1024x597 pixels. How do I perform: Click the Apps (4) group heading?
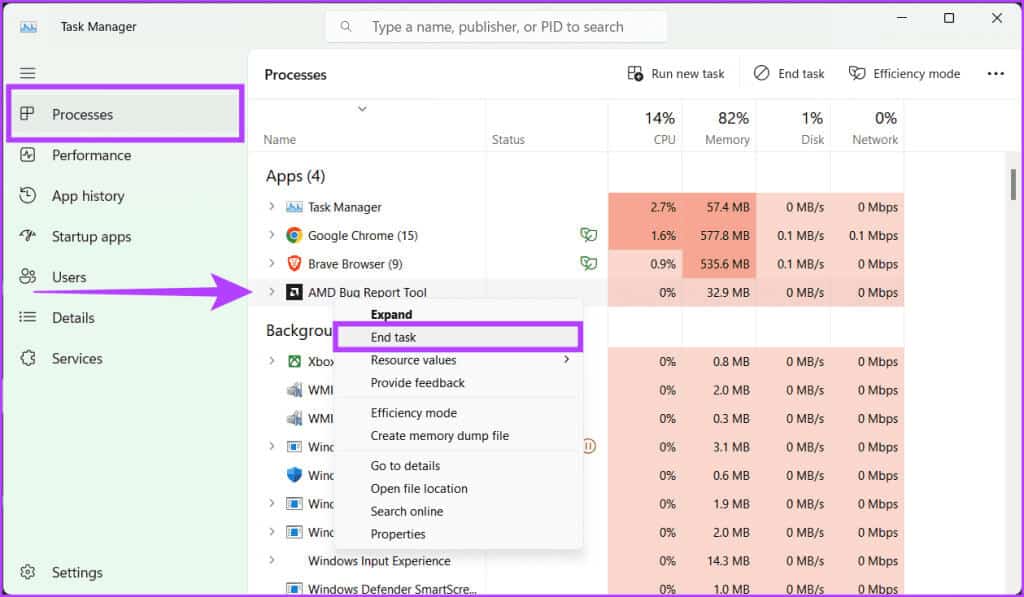point(295,176)
